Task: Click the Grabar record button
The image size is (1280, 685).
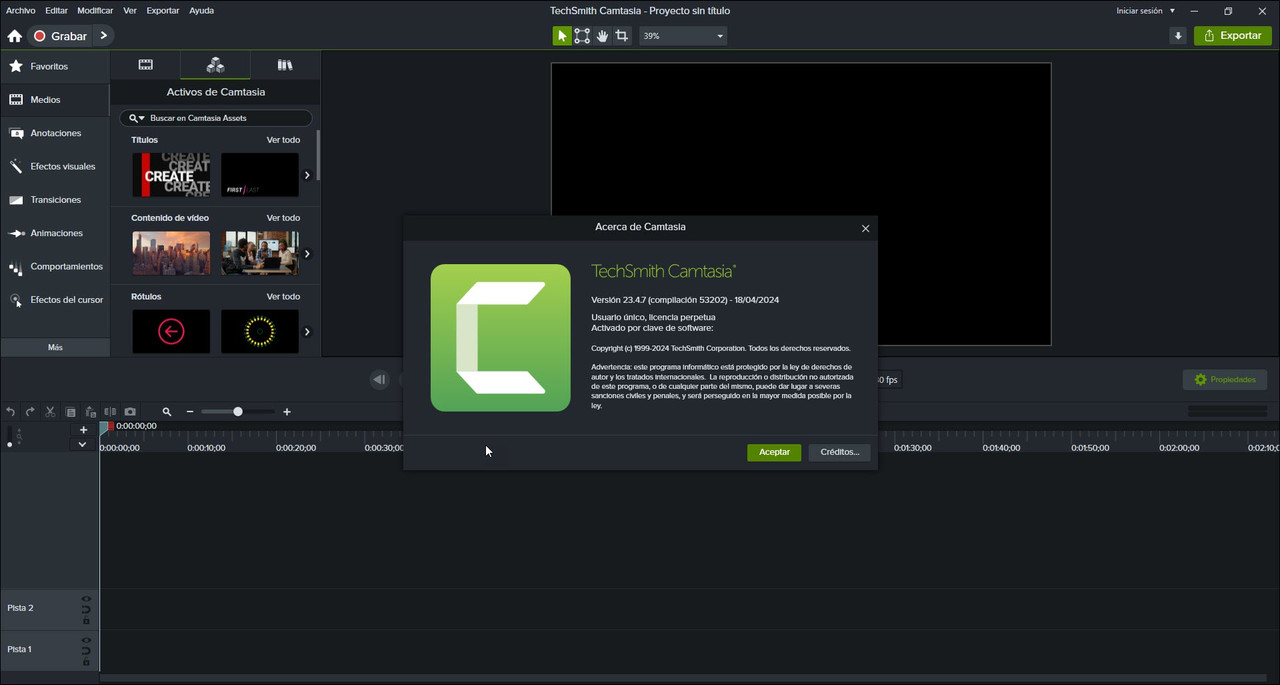Action: tap(60, 36)
